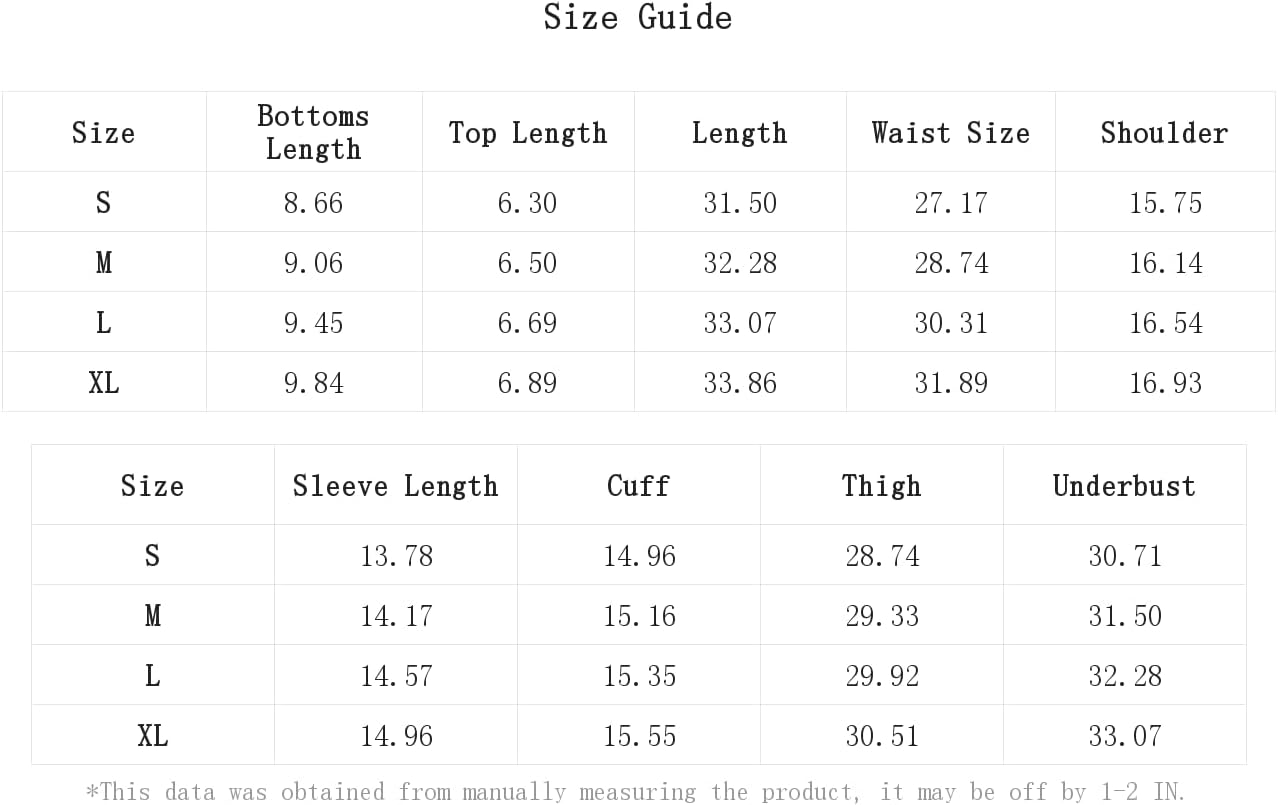The image size is (1278, 805).
Task: Click the 33.07 underbust value
Action: pos(1125,736)
